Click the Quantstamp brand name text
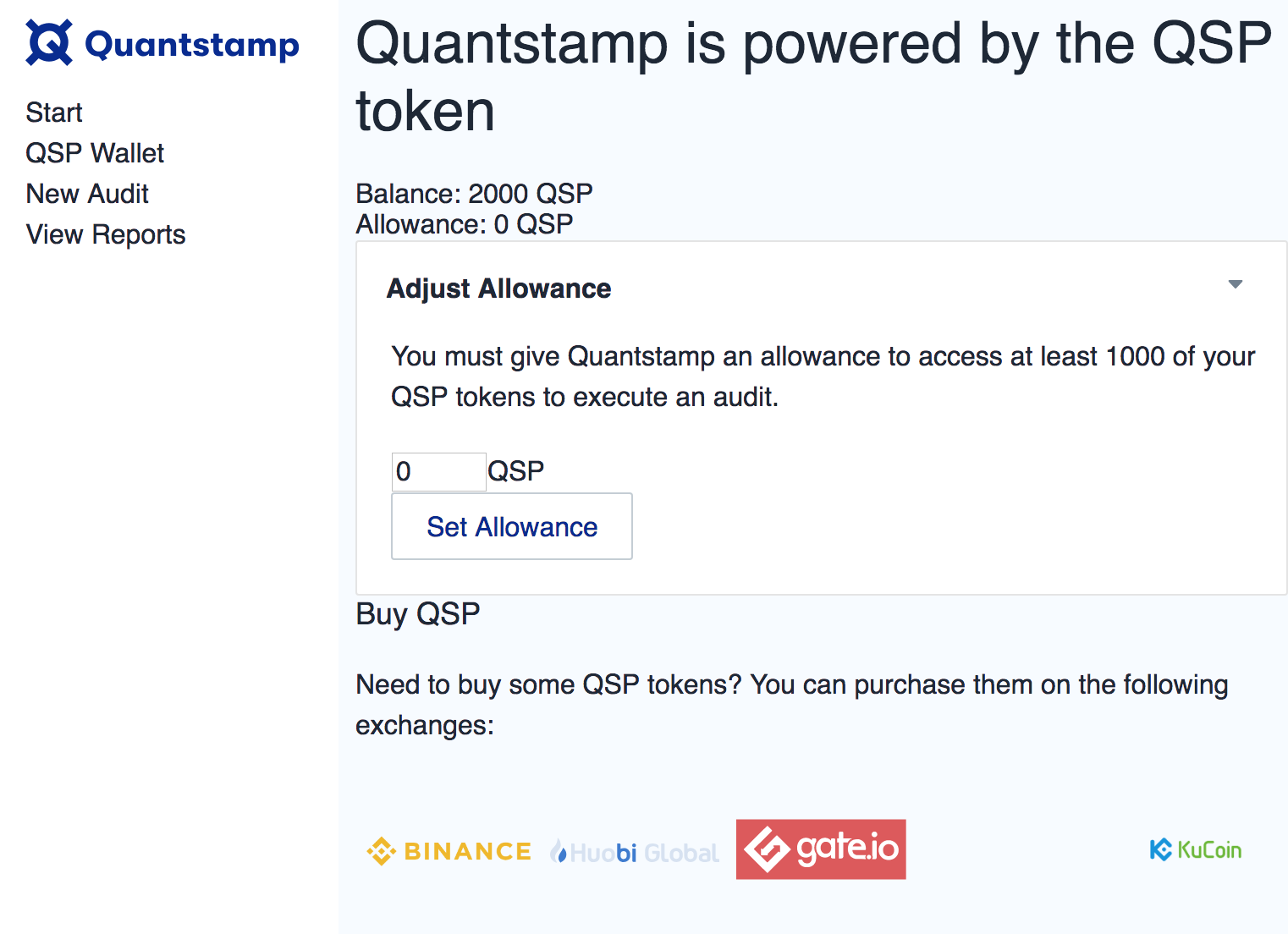1288x934 pixels. 192,45
